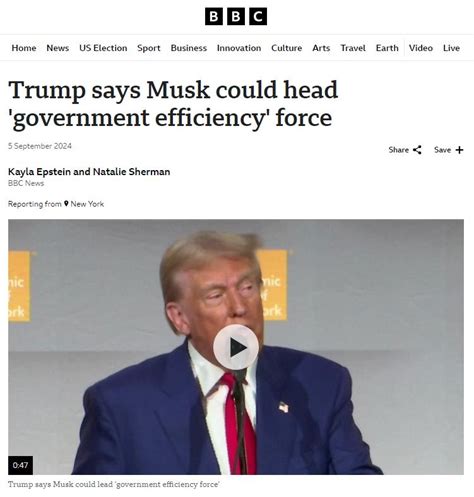Select the Sport navigation link
Screen dimensions: 474x497
point(149,48)
